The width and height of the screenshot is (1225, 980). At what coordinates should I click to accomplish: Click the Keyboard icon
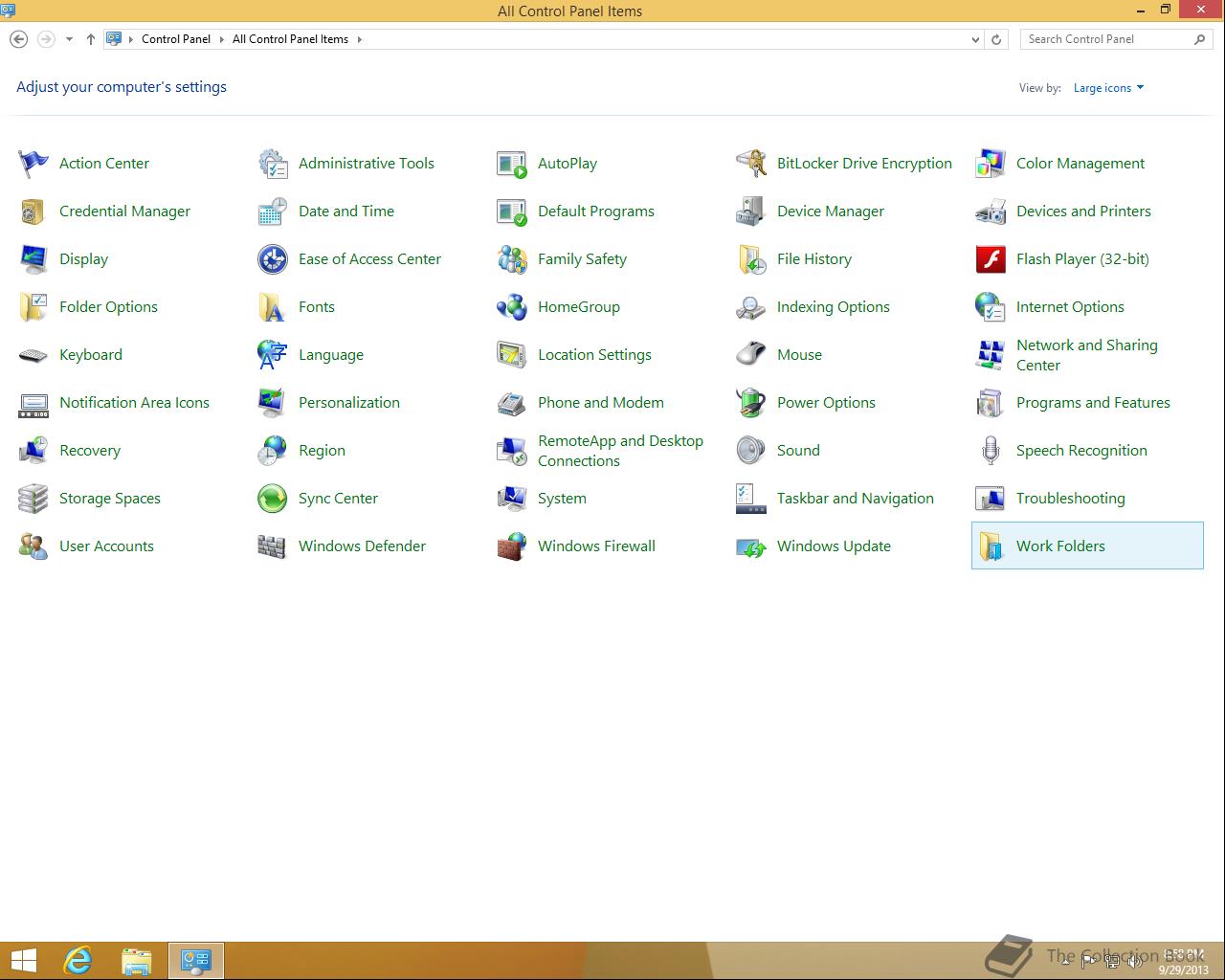(33, 355)
